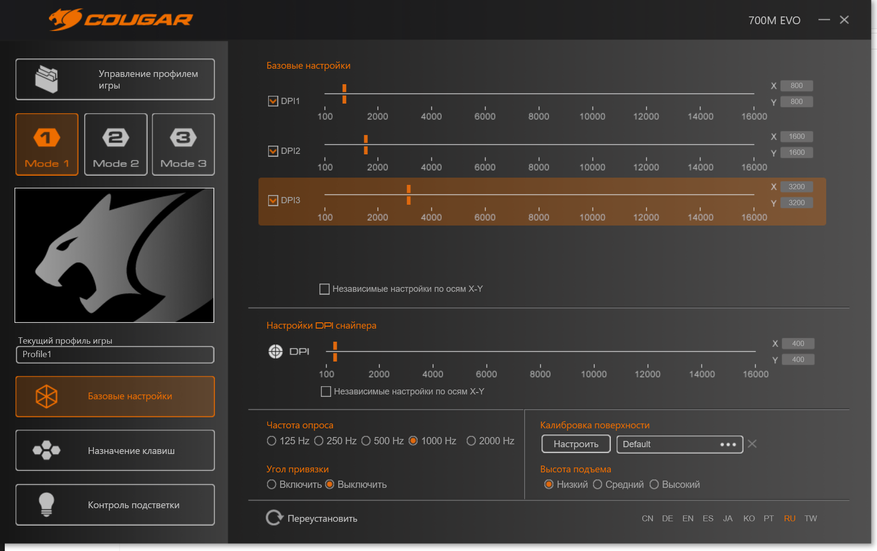This screenshot has width=877, height=551.
Task: Select 1000 Hz polling rate
Action: [413, 441]
